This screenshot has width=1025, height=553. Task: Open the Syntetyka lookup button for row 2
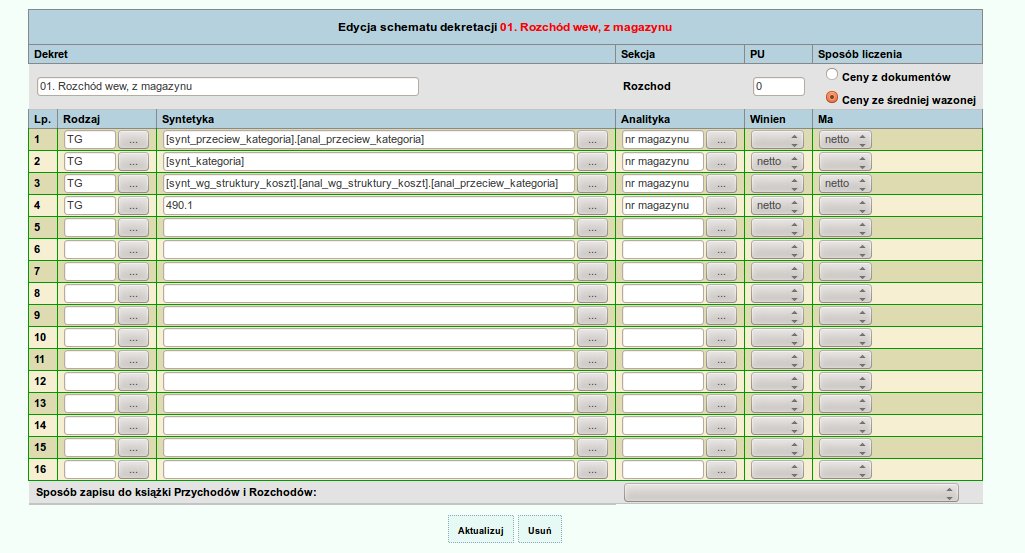tap(592, 162)
